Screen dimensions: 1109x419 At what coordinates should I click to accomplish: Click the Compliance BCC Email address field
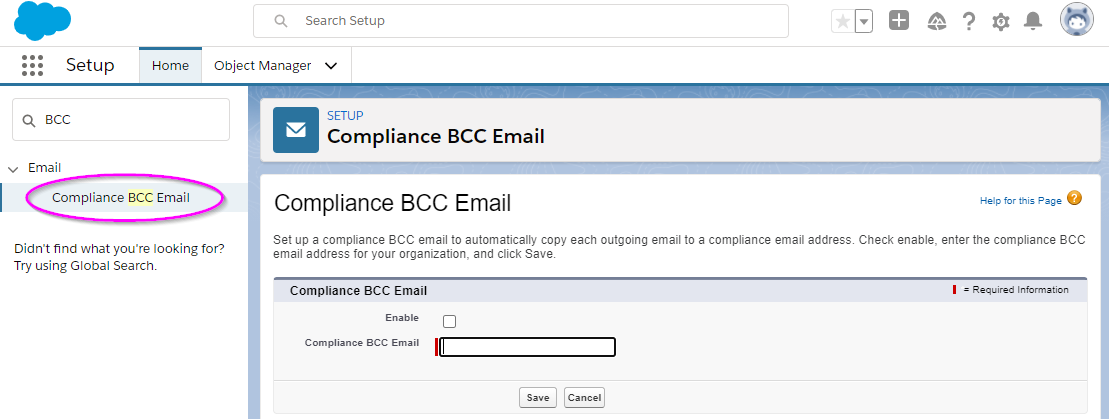click(x=528, y=347)
